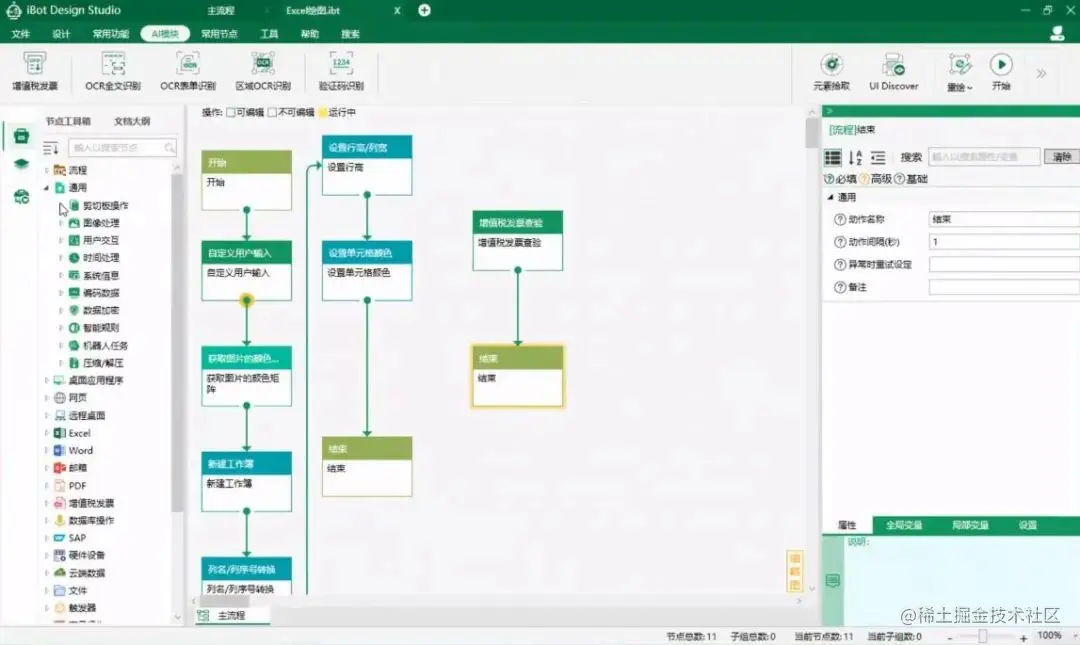Collapse the 通用 tree node
1080x645 pixels.
tap(46, 187)
